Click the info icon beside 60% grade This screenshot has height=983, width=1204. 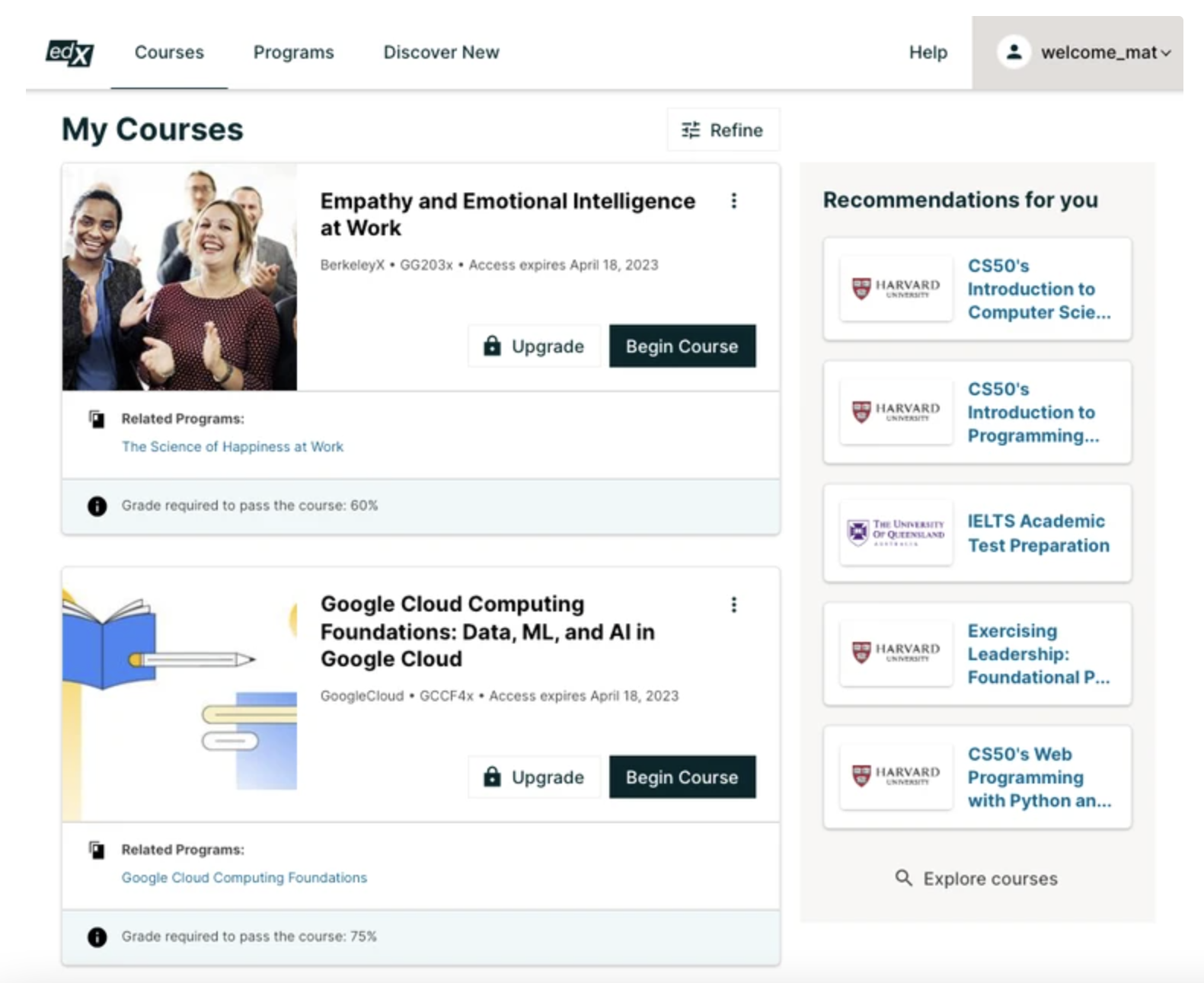[97, 506]
